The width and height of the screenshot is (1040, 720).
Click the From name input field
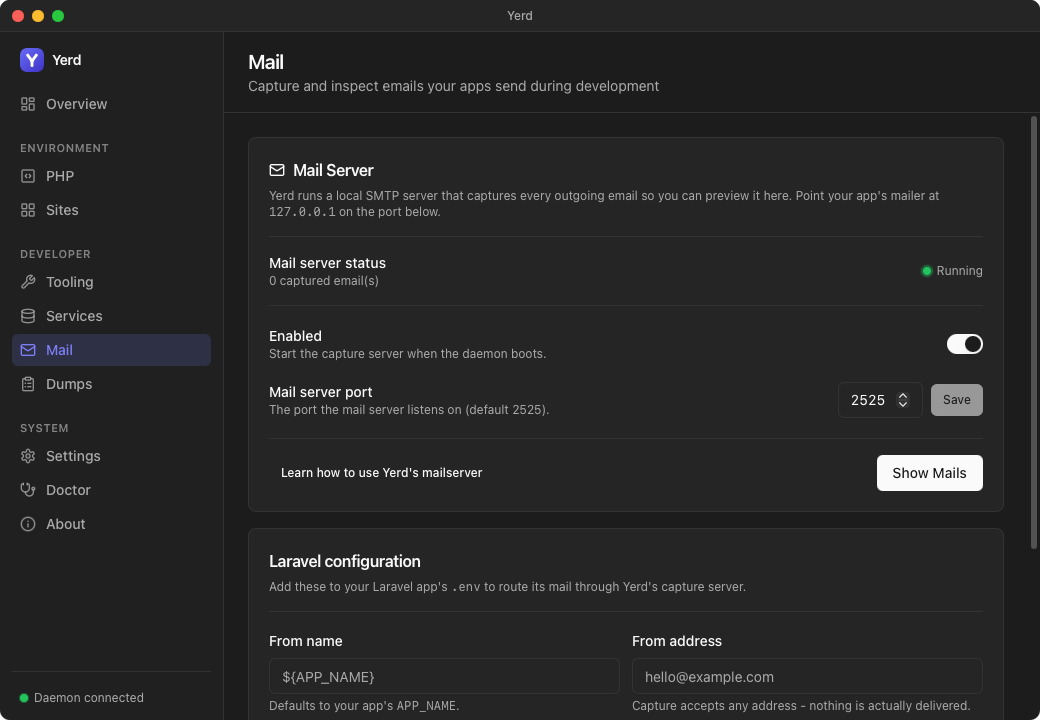click(x=444, y=676)
